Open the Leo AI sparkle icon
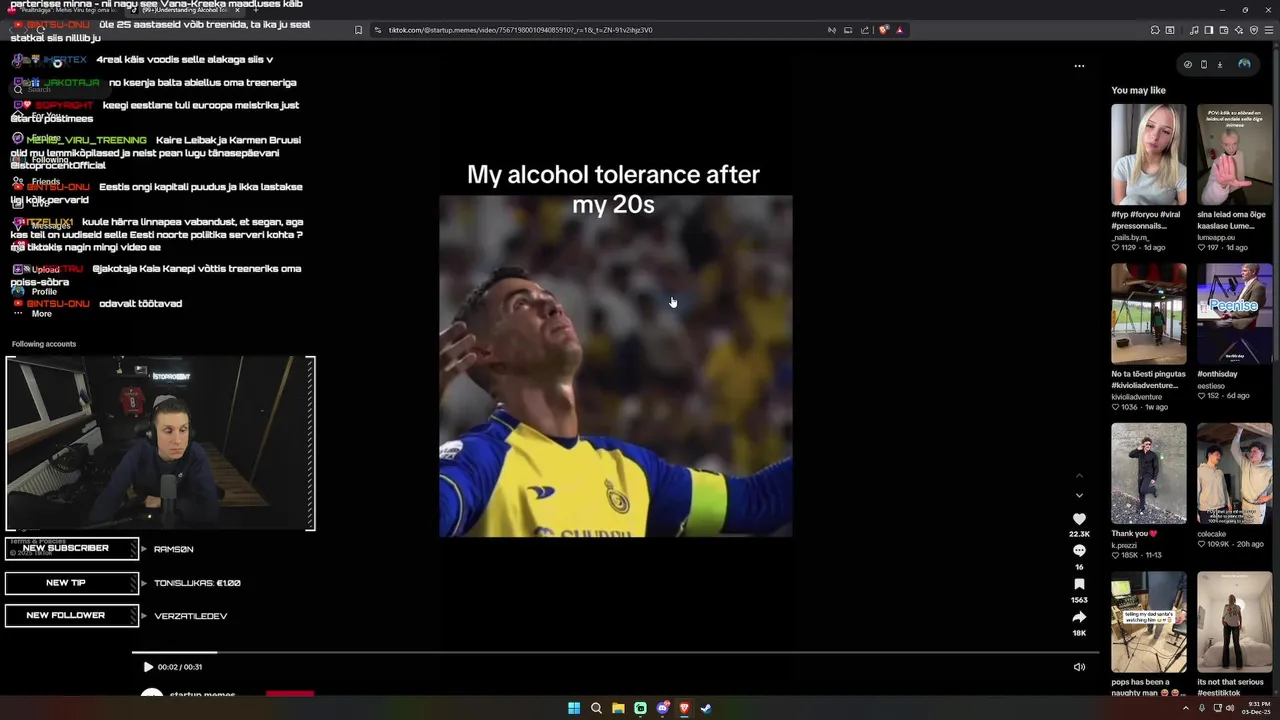The width and height of the screenshot is (1280, 720). click(1239, 30)
